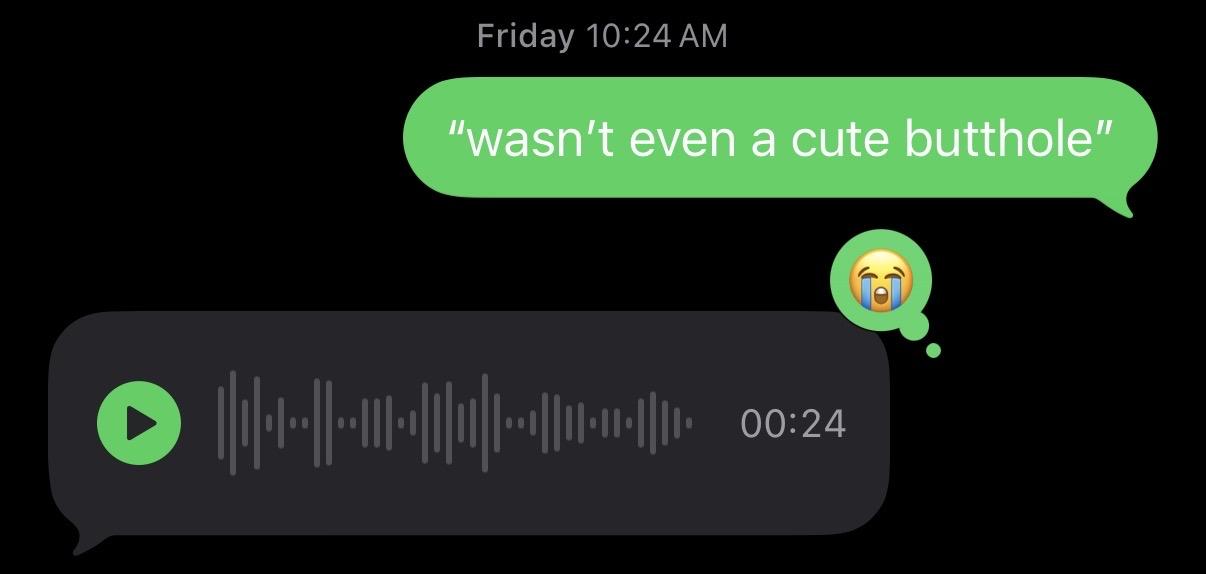Tap the crying face emoji reaction

[880, 279]
